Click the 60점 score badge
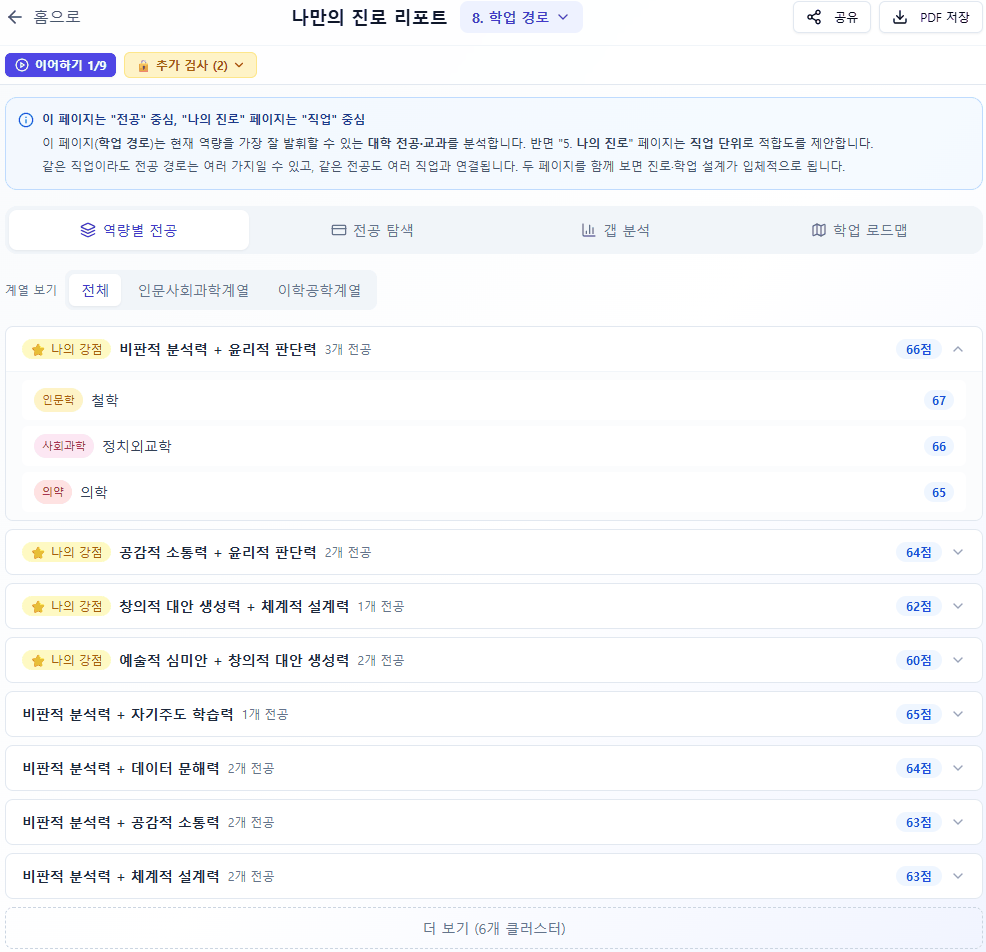Viewport: 986px width, 952px height. point(919,661)
